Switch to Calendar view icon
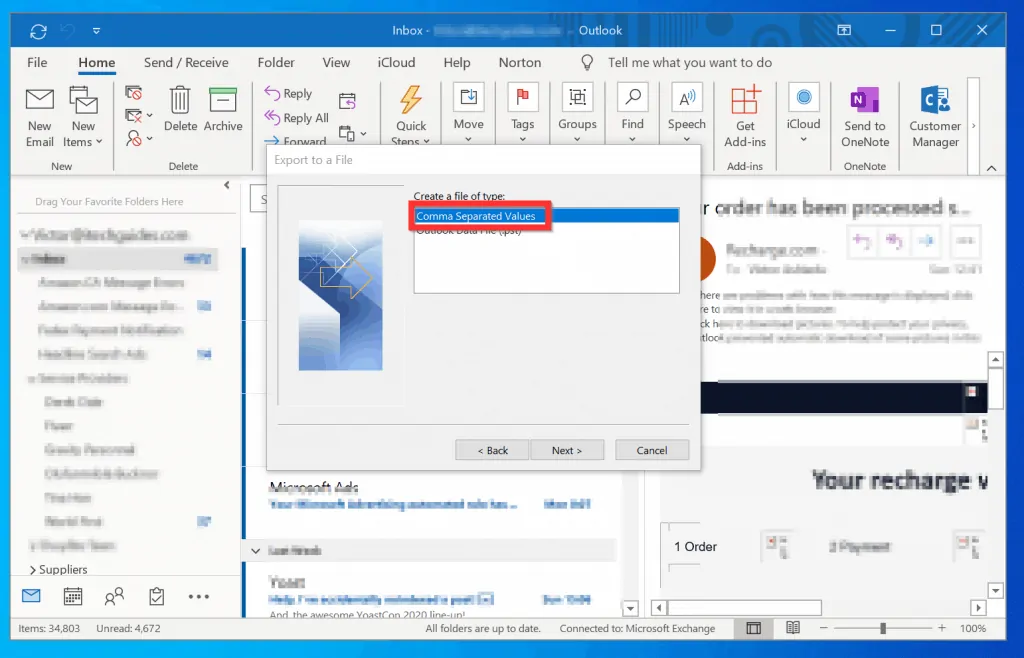 pyautogui.click(x=72, y=596)
